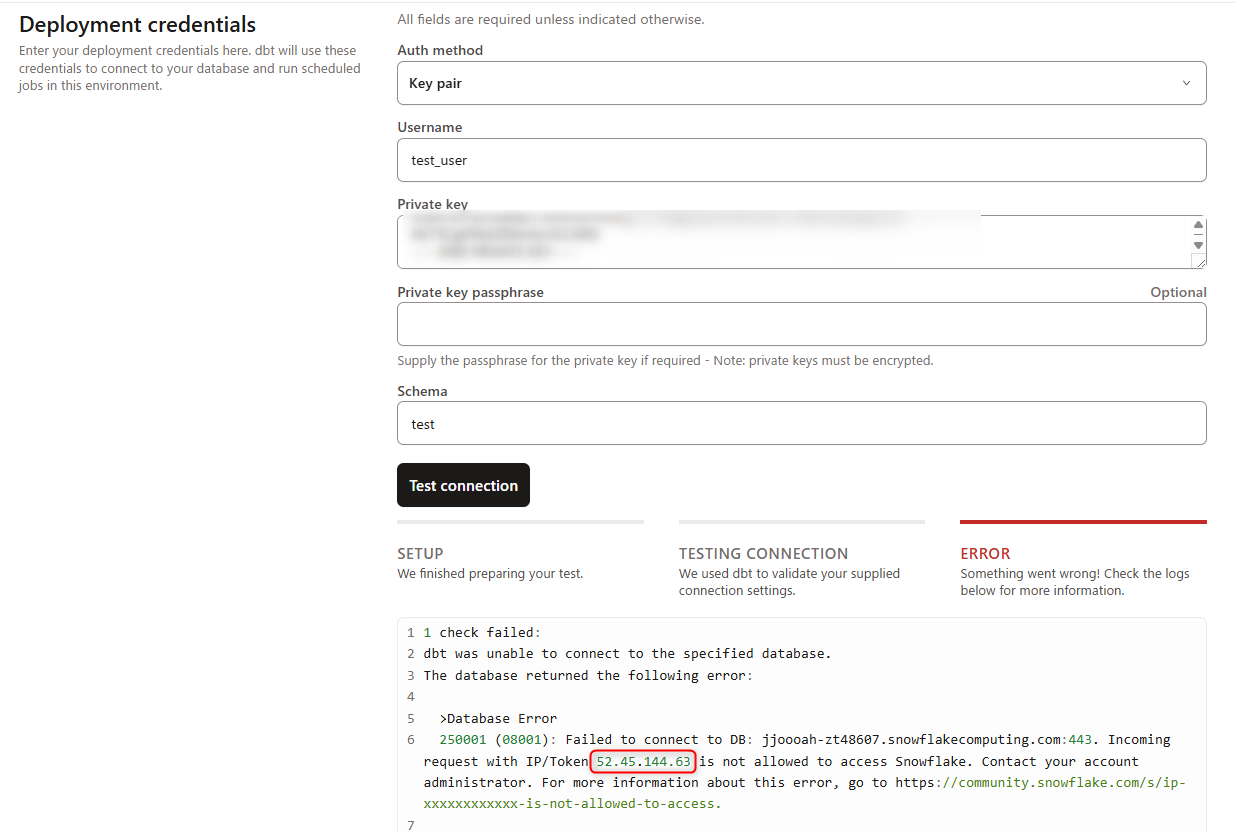Viewport: 1235px width, 832px height.
Task: Click the Private key passphrase input
Action: pos(800,324)
